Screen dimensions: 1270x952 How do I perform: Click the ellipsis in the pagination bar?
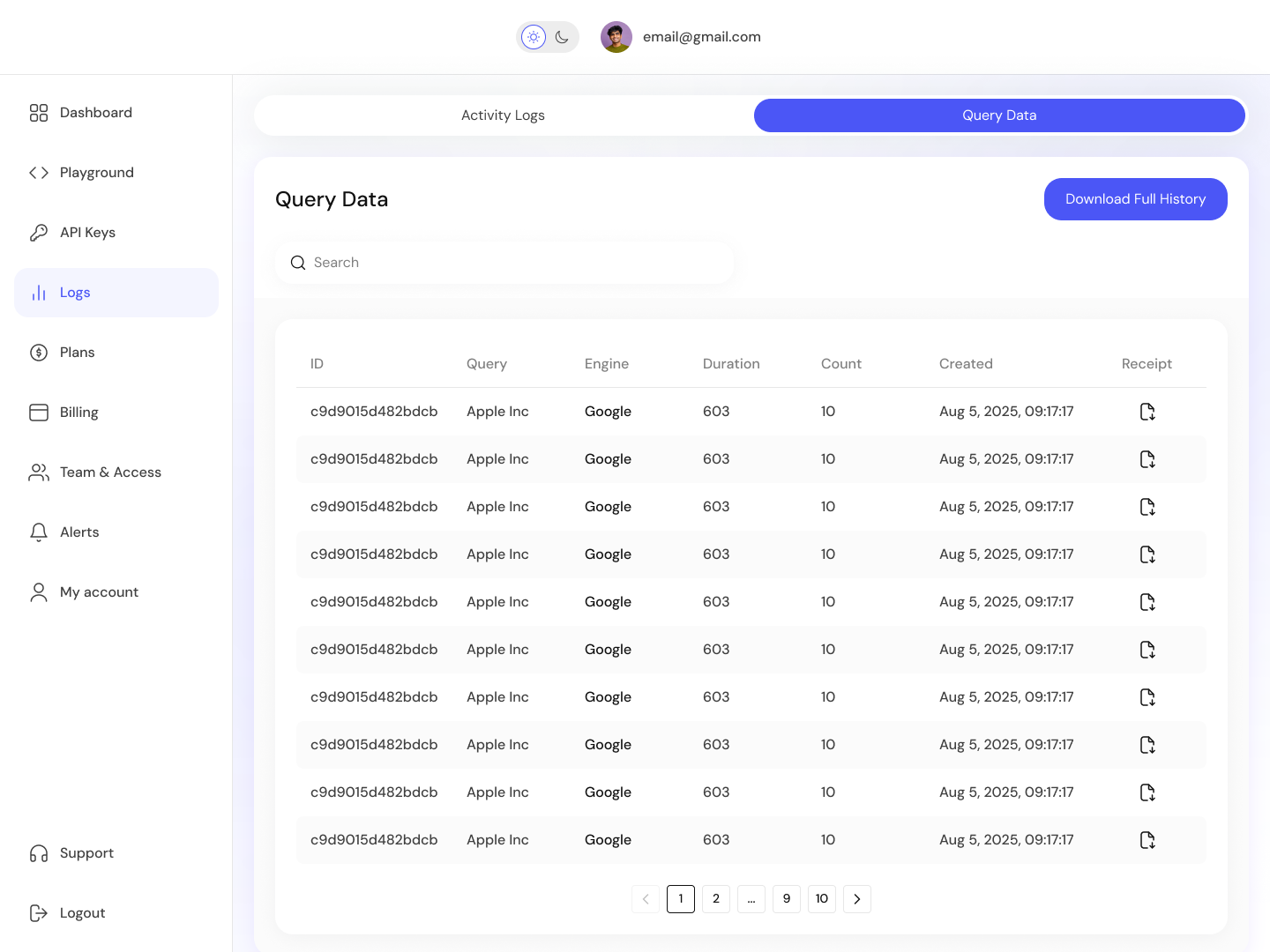751,899
